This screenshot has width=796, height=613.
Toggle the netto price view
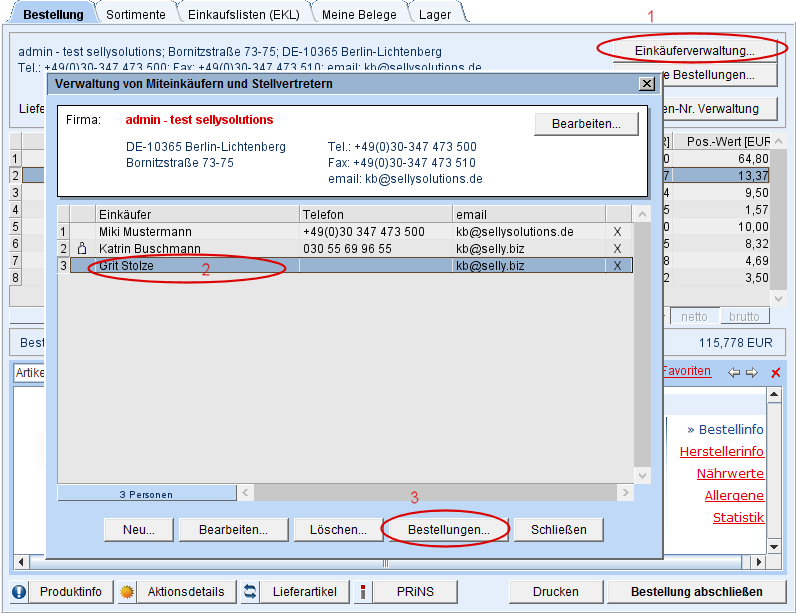(694, 317)
